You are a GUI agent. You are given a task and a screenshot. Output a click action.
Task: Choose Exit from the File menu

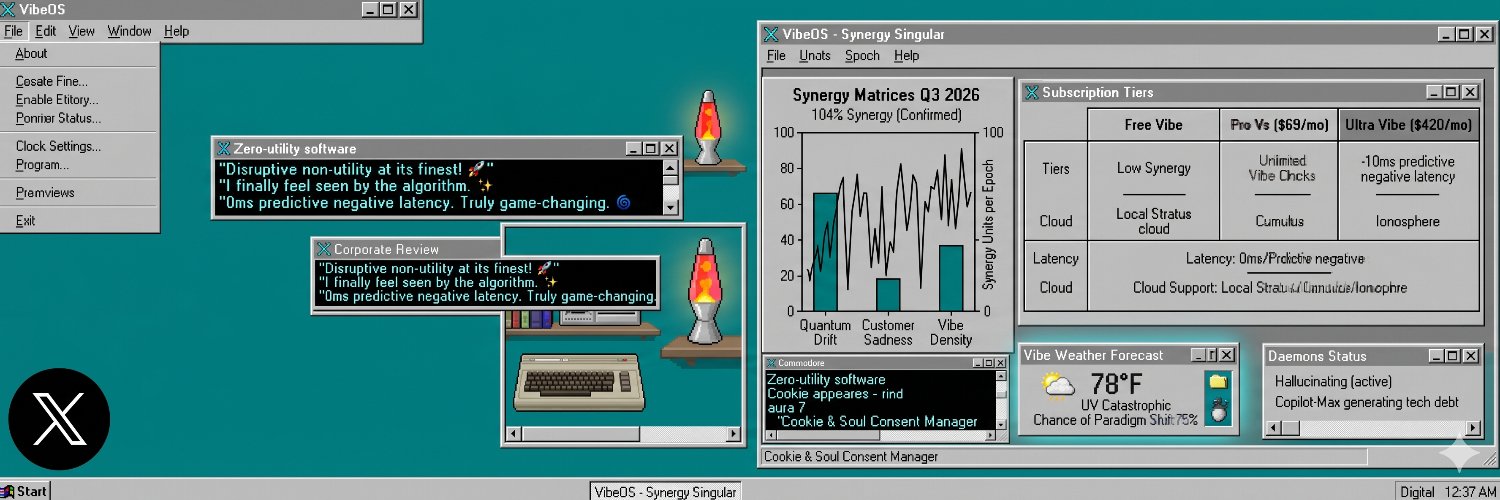80,221
